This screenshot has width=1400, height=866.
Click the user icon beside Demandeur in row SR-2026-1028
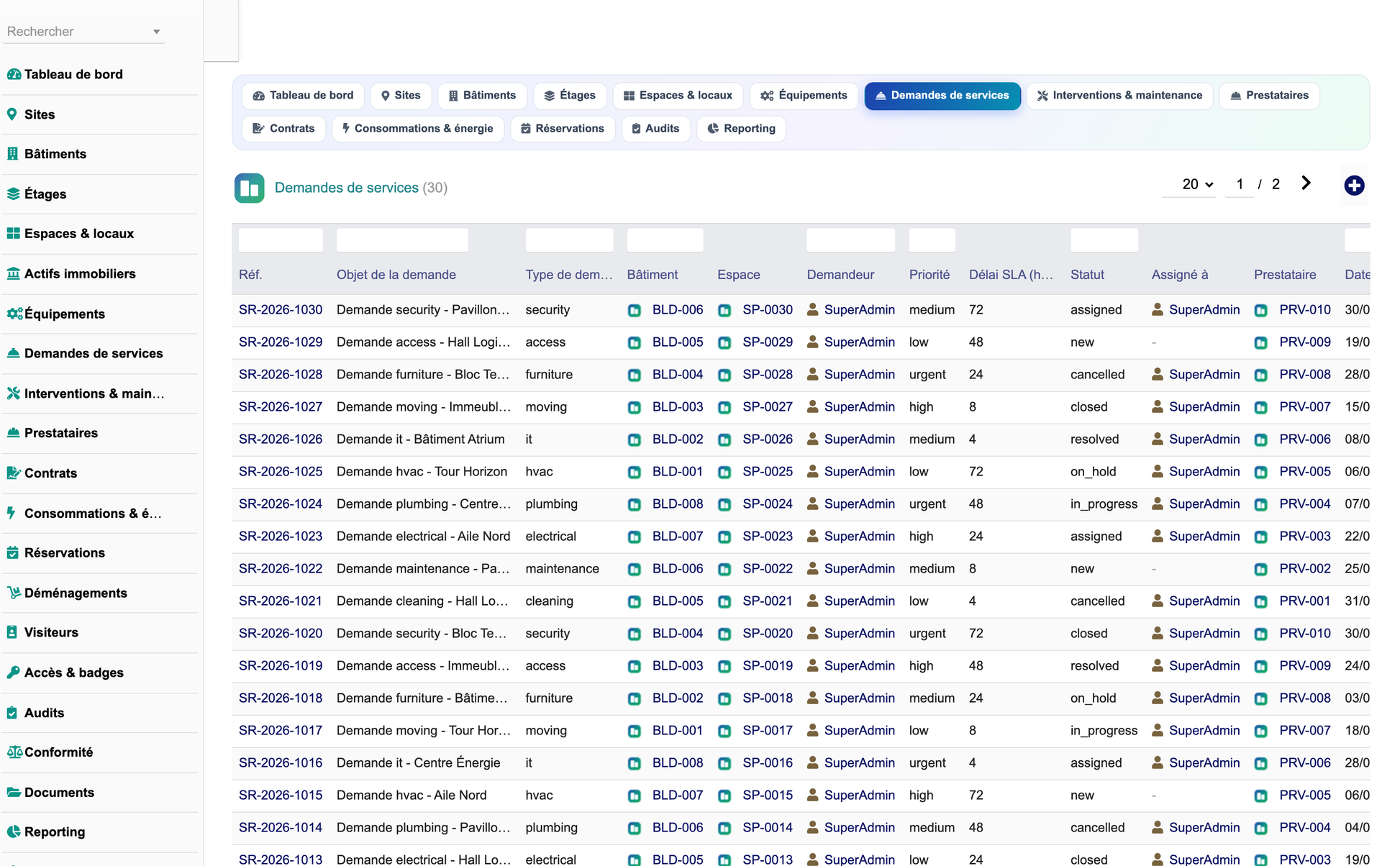tap(812, 374)
